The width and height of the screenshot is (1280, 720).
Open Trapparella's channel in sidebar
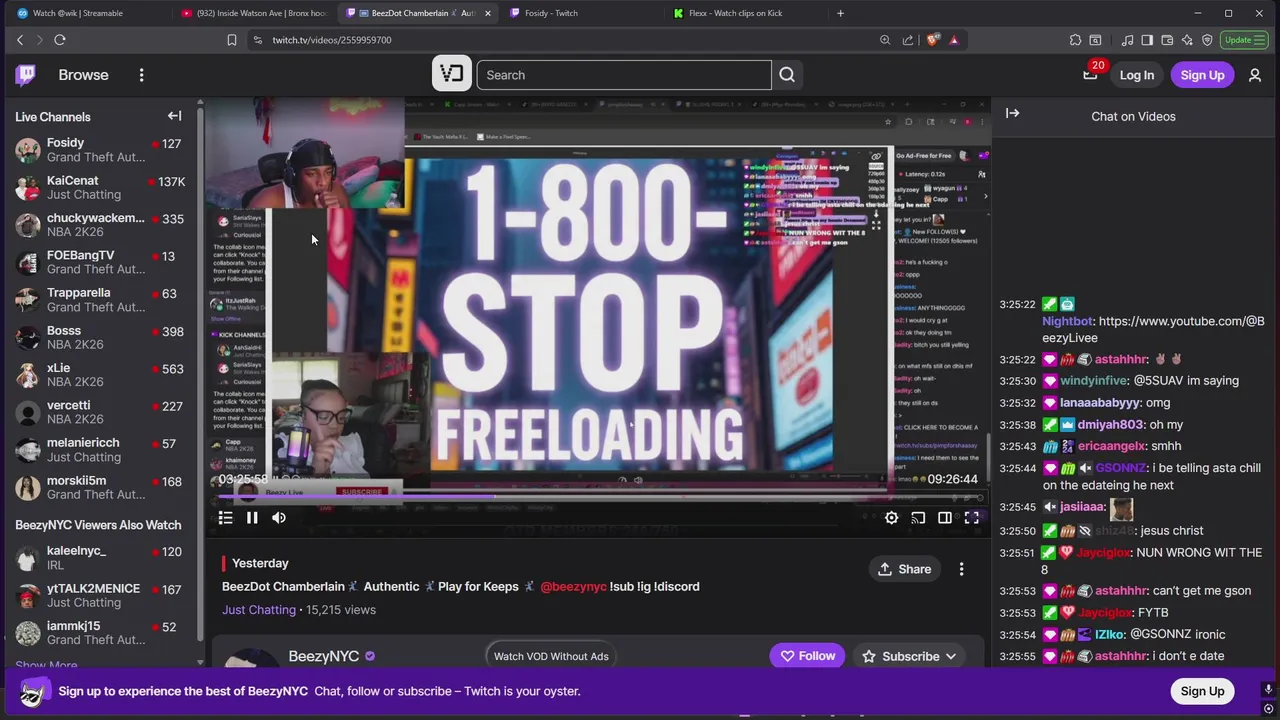pos(100,300)
